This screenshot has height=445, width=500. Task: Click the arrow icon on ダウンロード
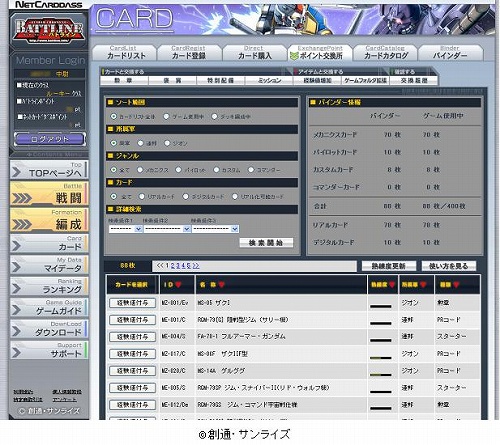(16, 331)
